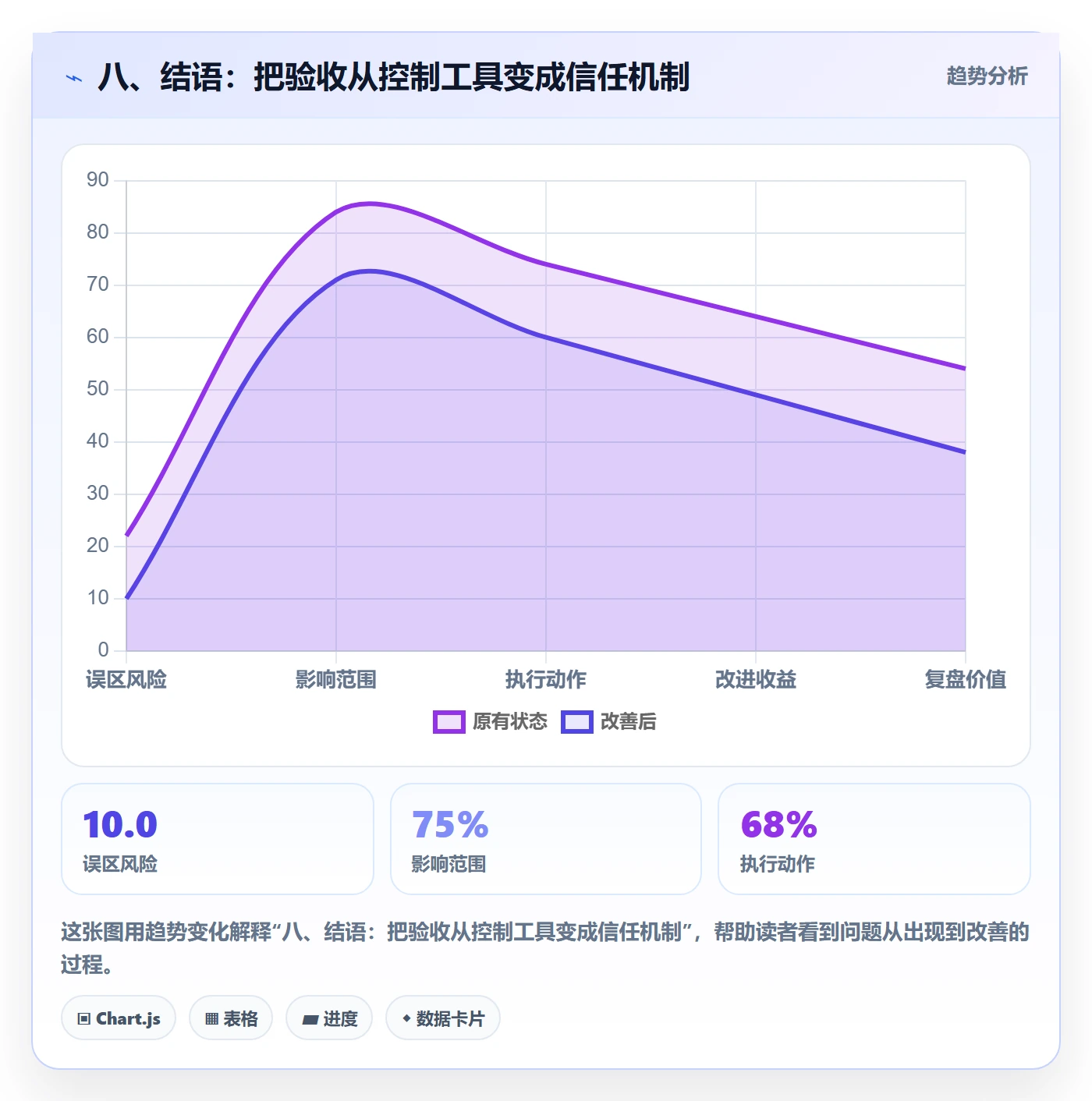
Task: Click the 50 y-axis value
Action: point(97,389)
